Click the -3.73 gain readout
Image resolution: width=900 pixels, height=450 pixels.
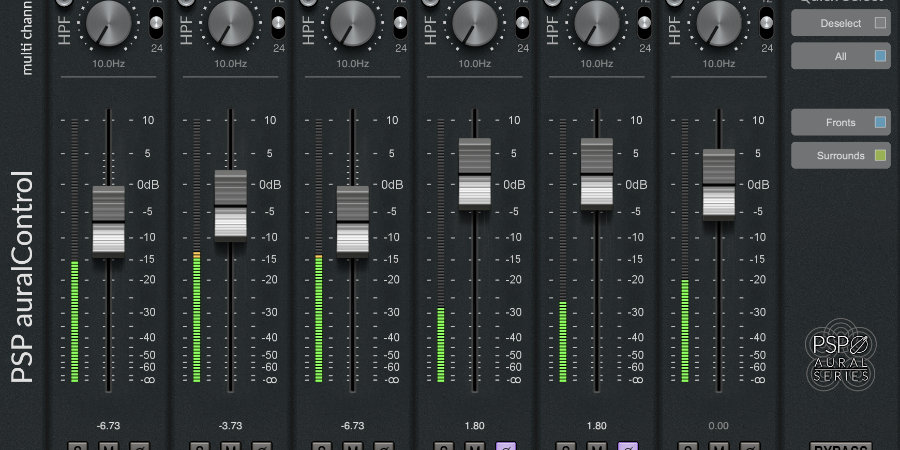click(231, 426)
